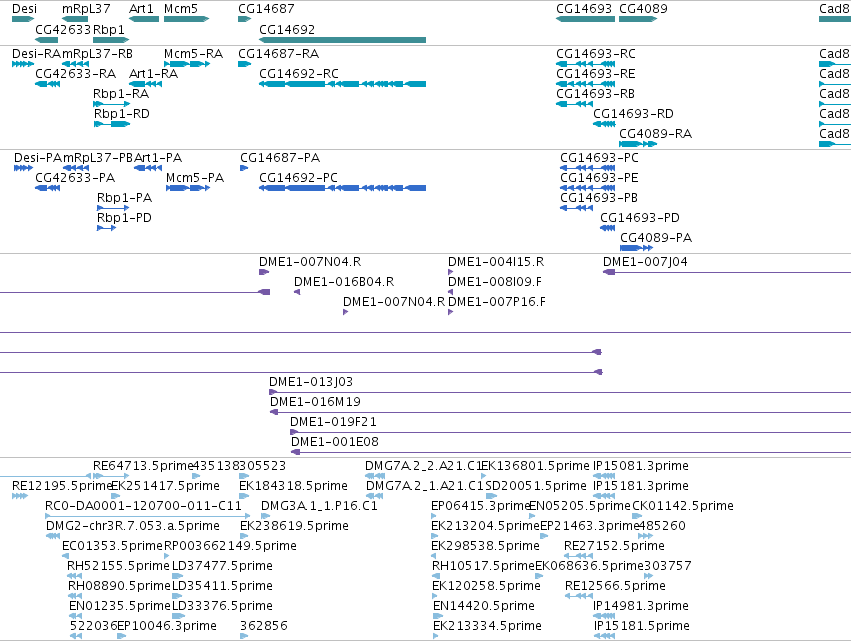Click the RC0-DA0001-120700-011-C11 EST label
This screenshot has width=851, height=641.
(x=143, y=506)
